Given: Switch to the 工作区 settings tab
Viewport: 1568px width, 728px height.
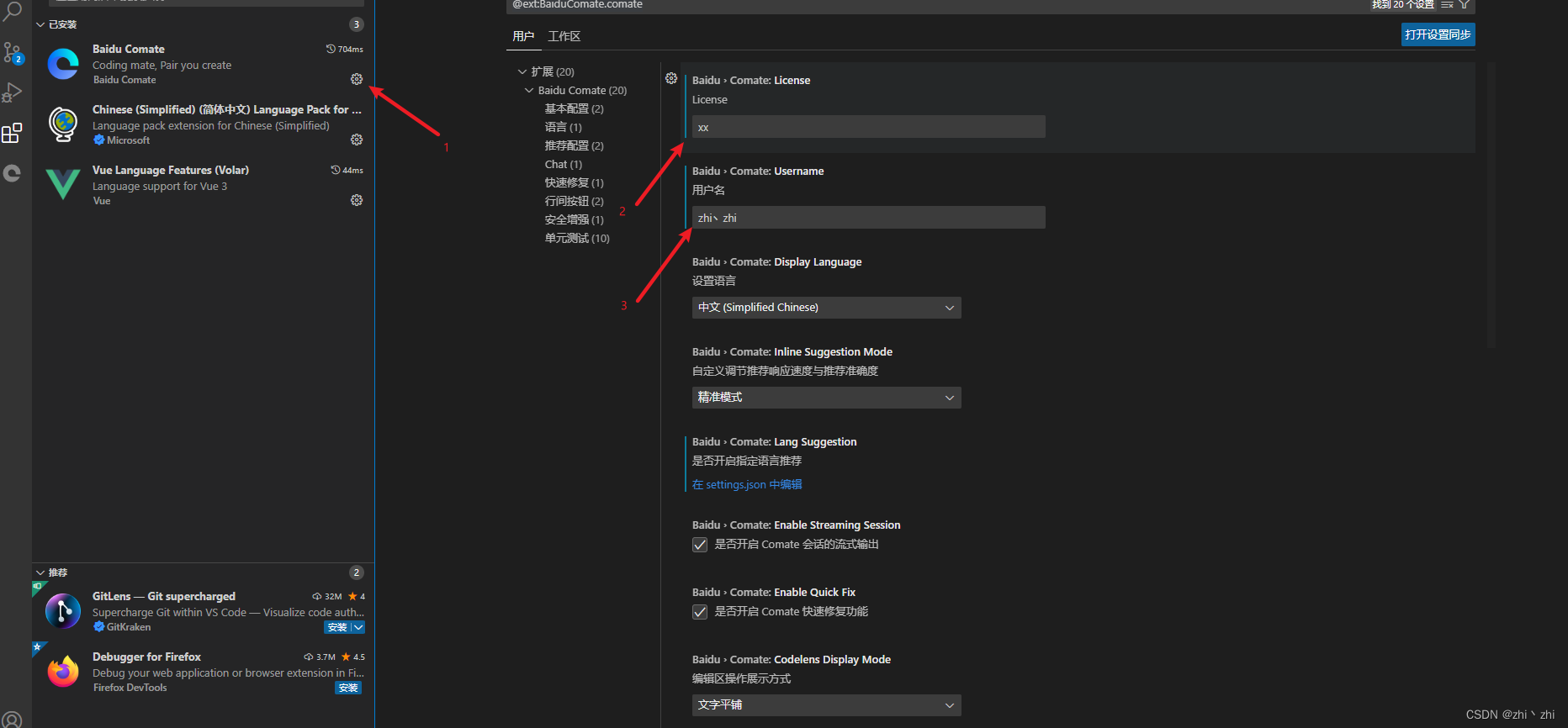Looking at the screenshot, I should click(564, 36).
